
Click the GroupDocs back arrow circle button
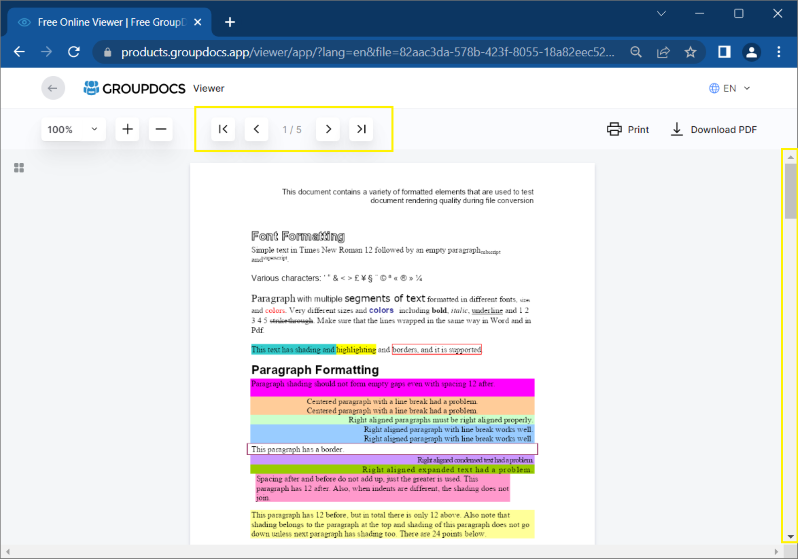point(53,88)
